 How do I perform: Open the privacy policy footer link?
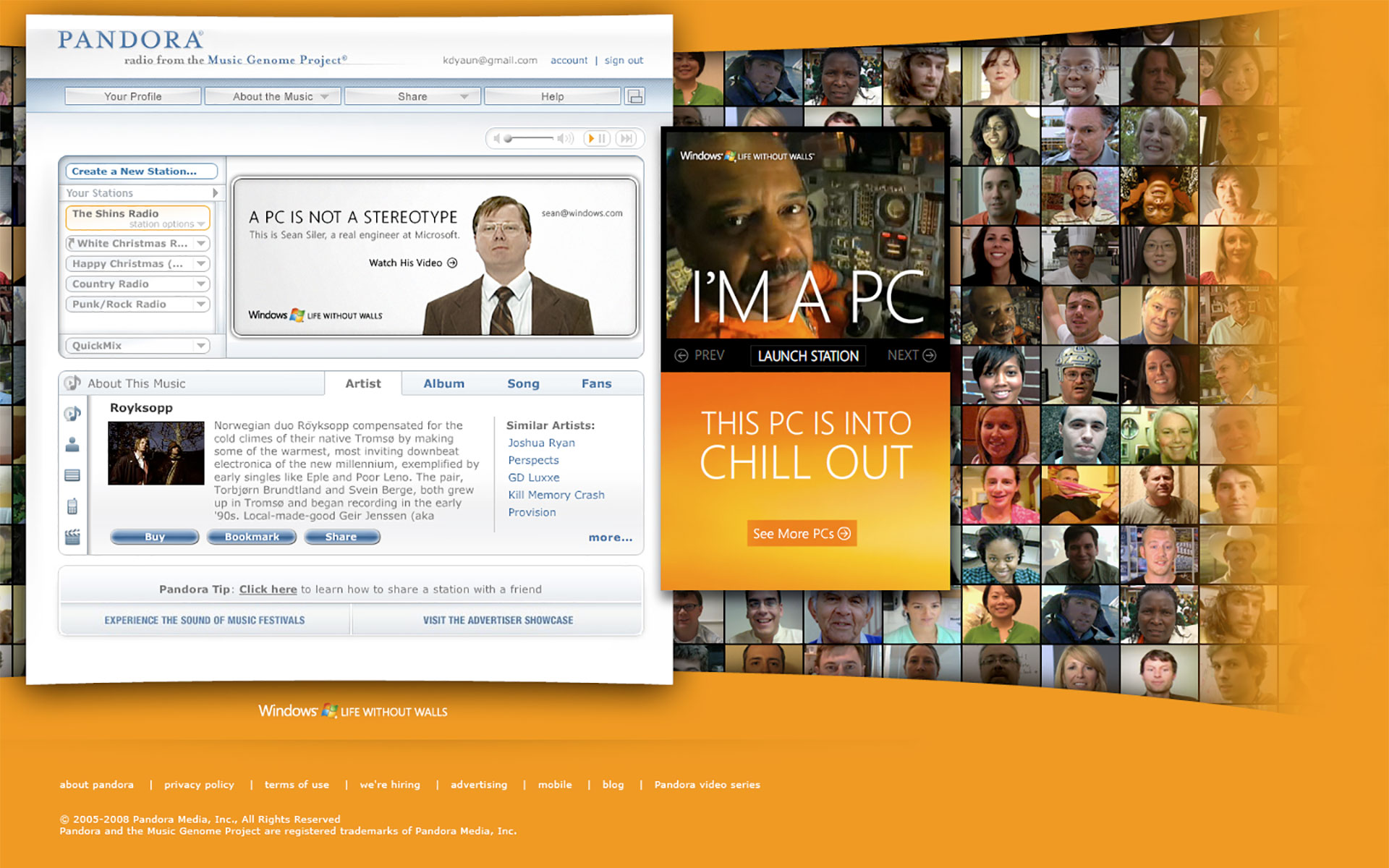coord(199,784)
